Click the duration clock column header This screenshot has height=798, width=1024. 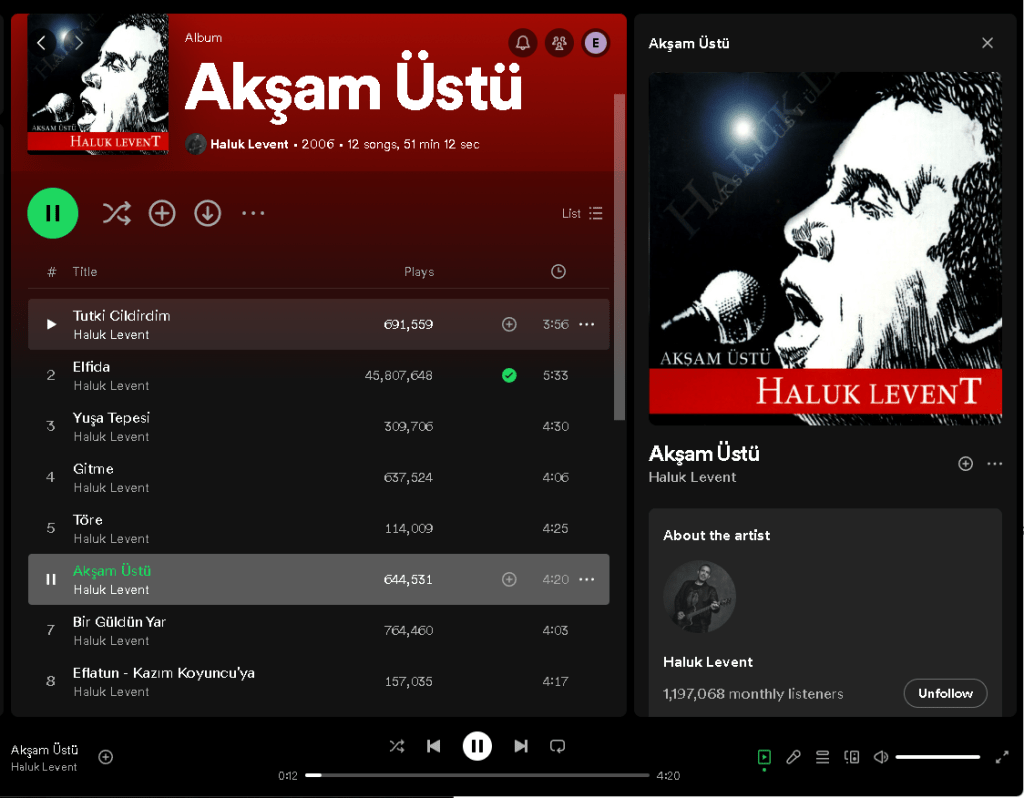[x=558, y=272]
